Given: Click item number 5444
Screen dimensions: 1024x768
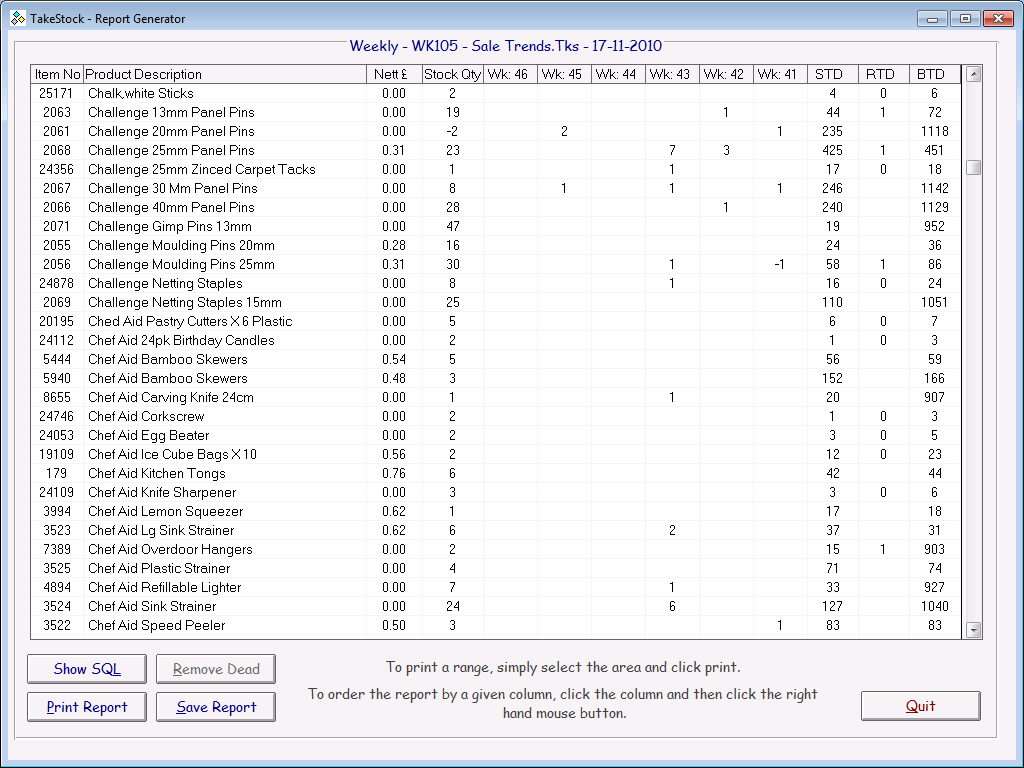Looking at the screenshot, I should pyautogui.click(x=57, y=359).
